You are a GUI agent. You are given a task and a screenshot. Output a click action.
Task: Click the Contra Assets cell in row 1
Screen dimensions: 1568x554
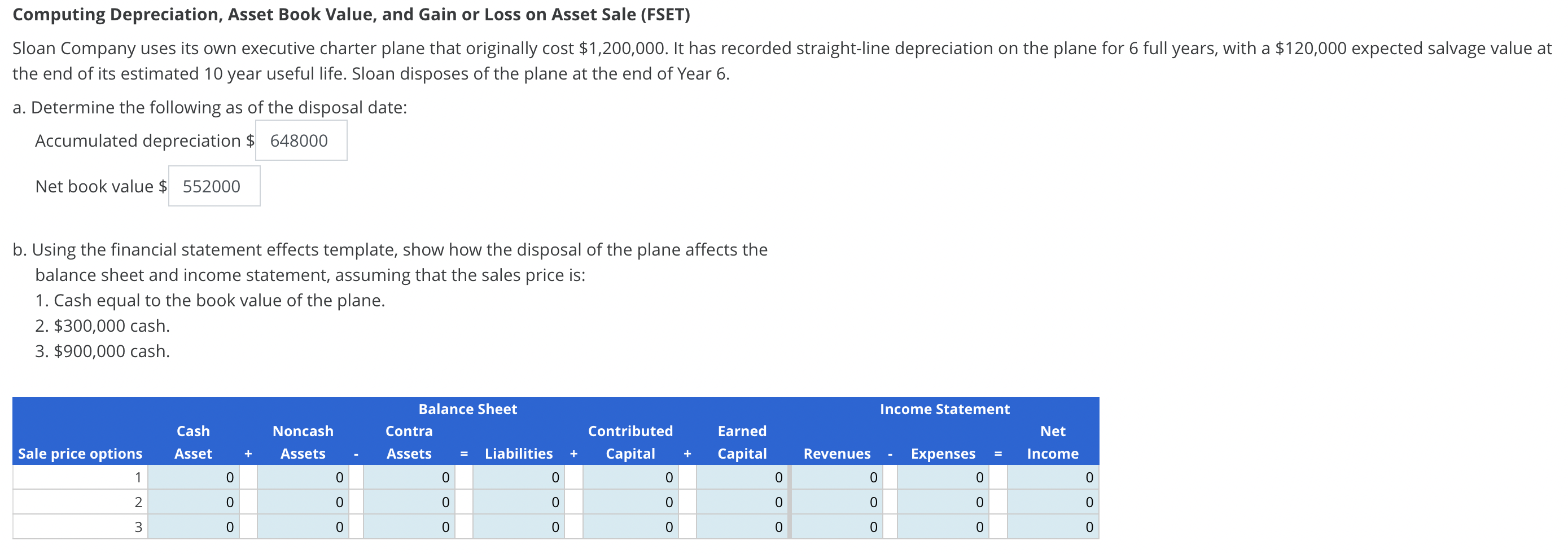(x=408, y=477)
